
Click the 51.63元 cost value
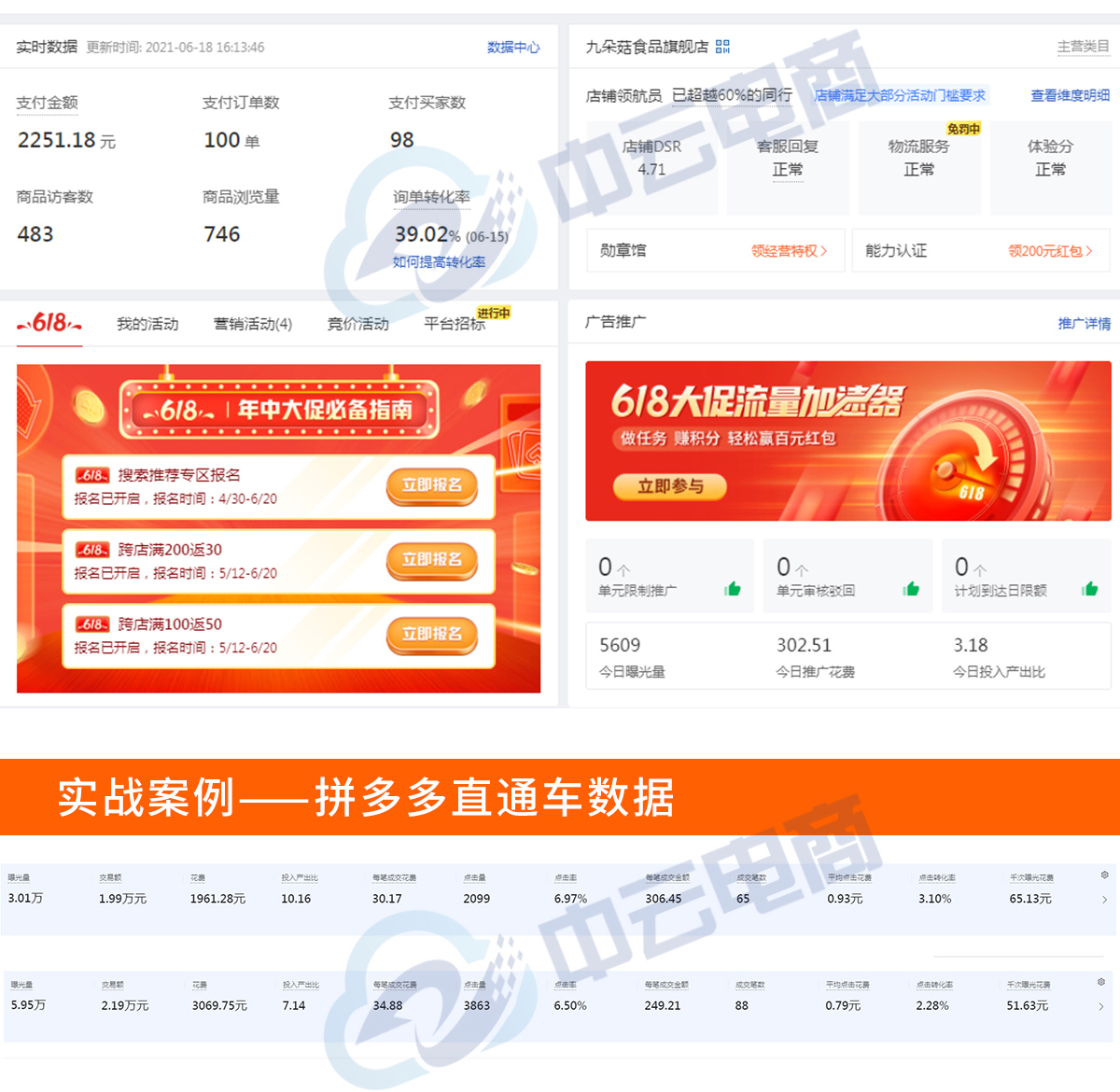[1028, 1005]
